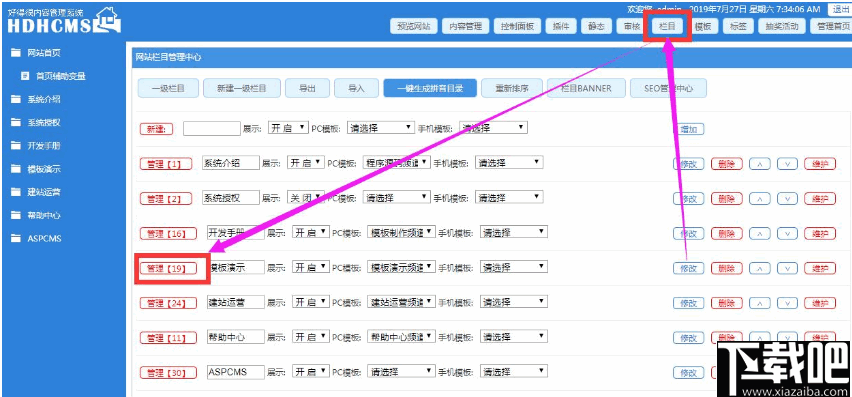Move 模板演示 row down with arrow
Screen dimensions: 852x397
click(787, 268)
